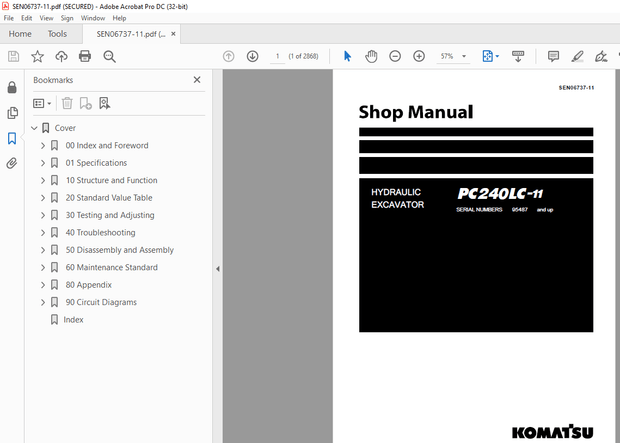Screen dimensions: 620x443
Task: Open the File menu
Action: tap(8, 18)
